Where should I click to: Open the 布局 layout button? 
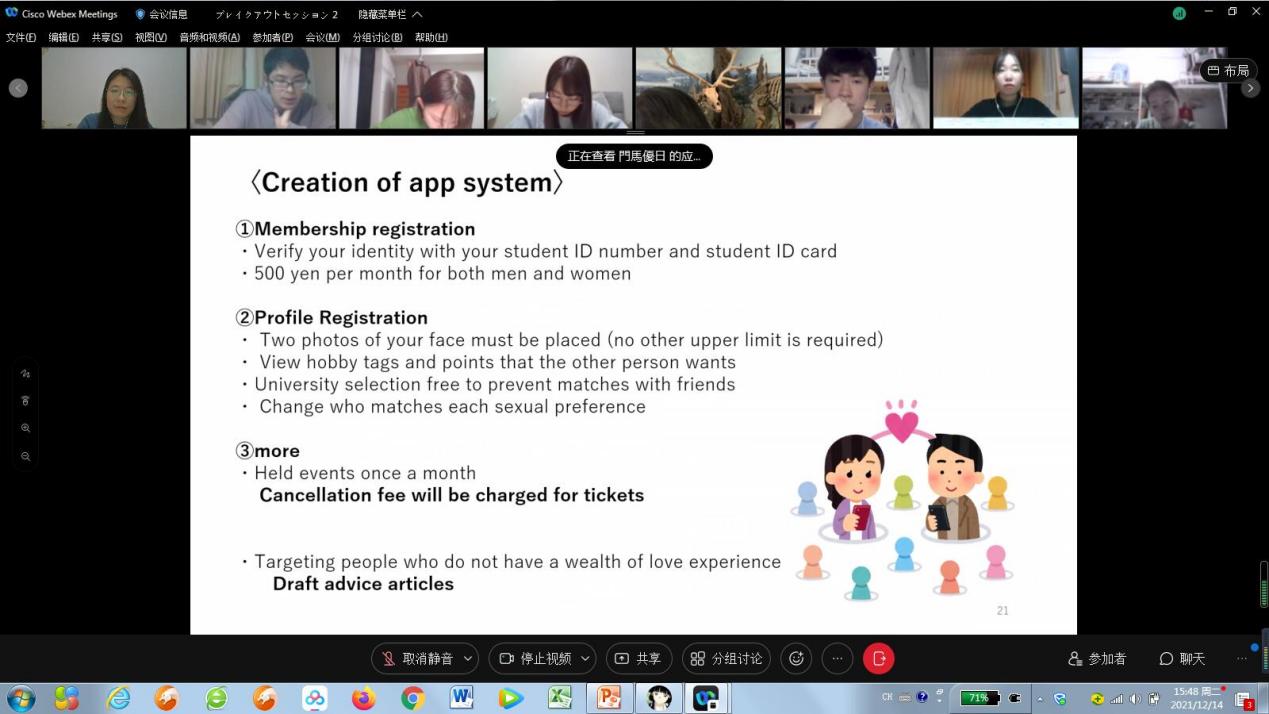[x=1228, y=70]
